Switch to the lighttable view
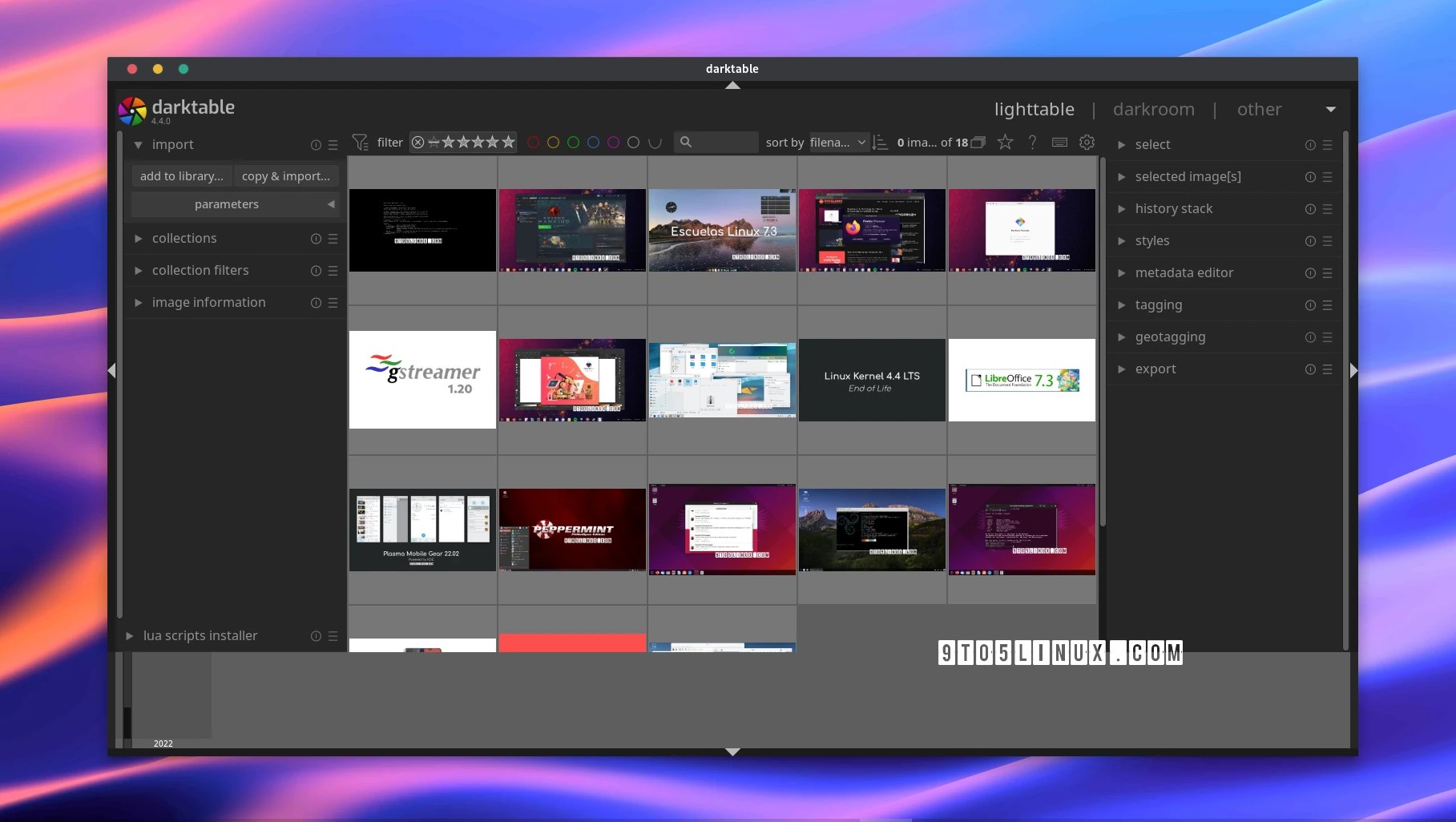Screen dimensions: 1456x822 [1034, 110]
